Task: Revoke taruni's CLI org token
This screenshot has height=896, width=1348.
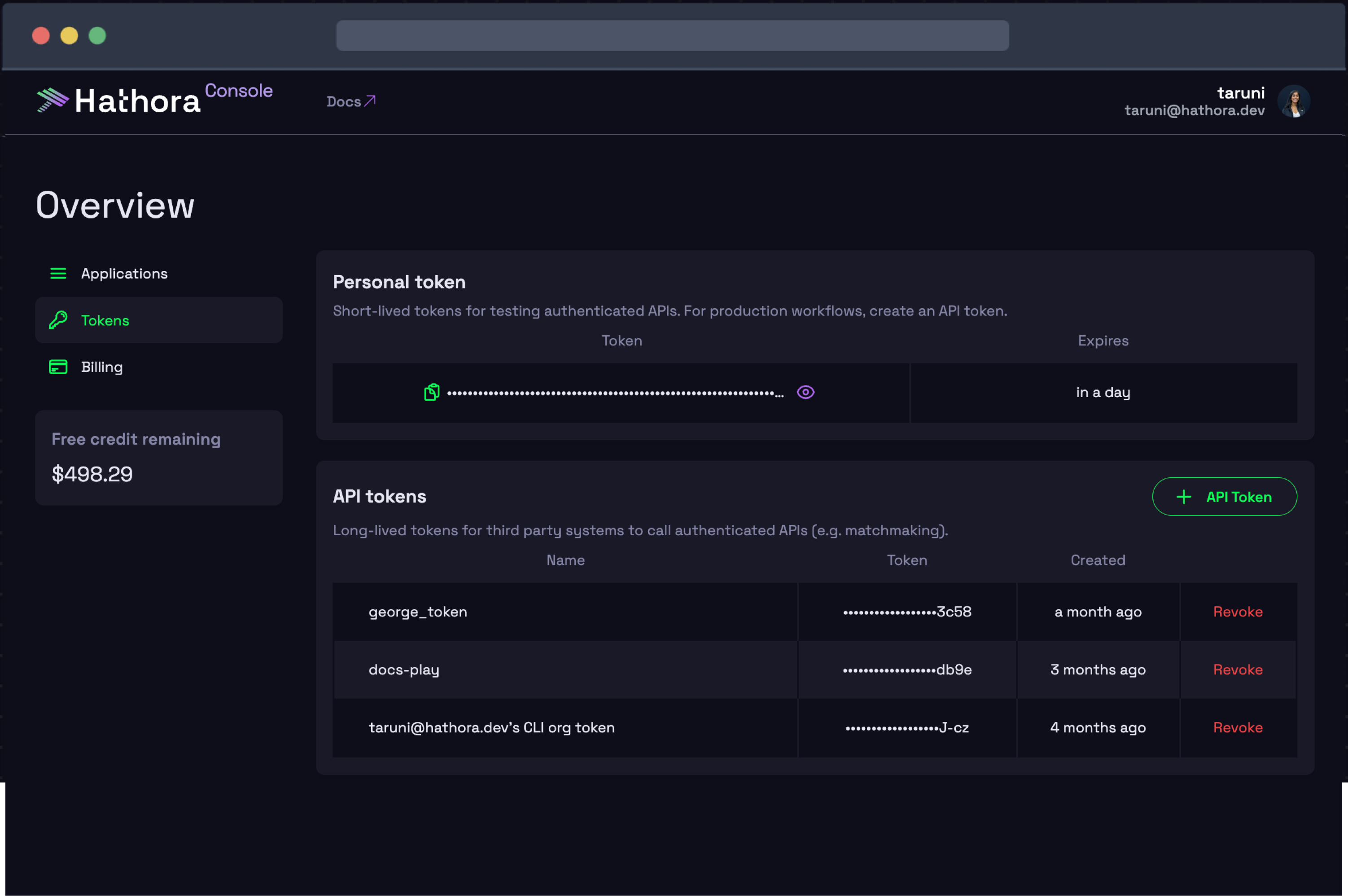Action: pos(1238,727)
